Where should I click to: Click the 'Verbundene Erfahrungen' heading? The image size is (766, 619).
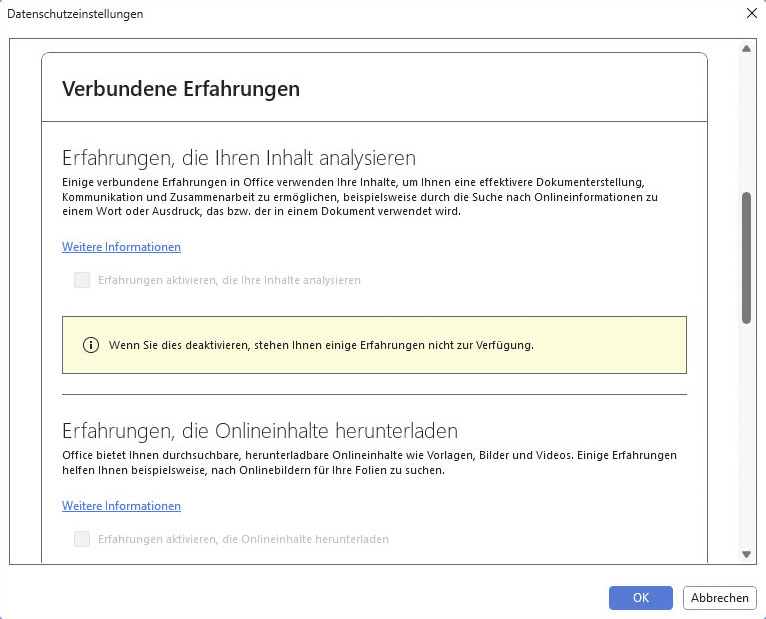pos(181,89)
